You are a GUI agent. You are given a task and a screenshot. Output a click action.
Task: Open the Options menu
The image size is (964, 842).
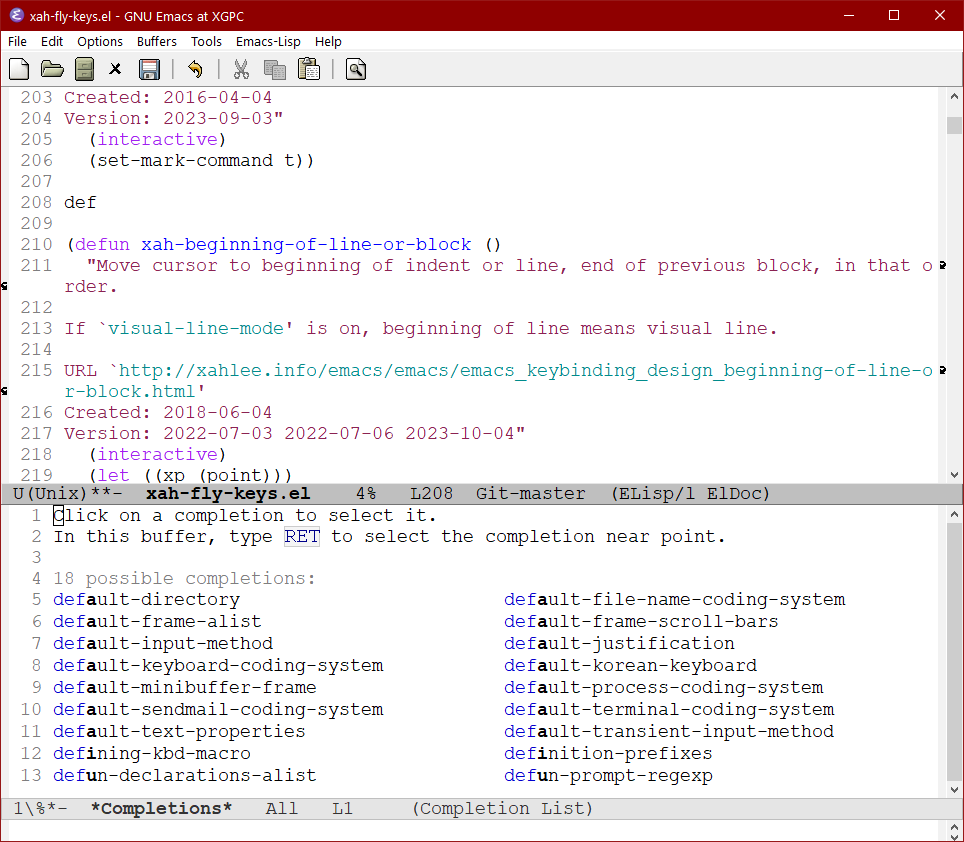coord(100,41)
